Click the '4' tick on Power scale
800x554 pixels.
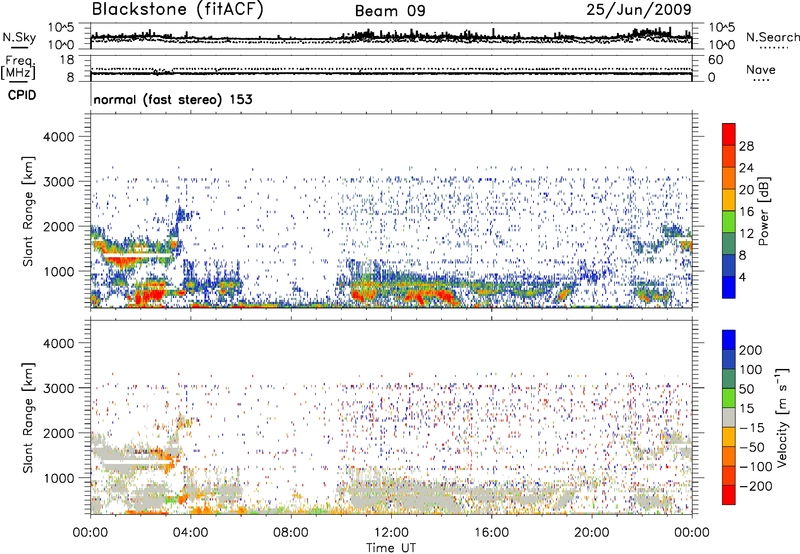pyautogui.click(x=742, y=277)
